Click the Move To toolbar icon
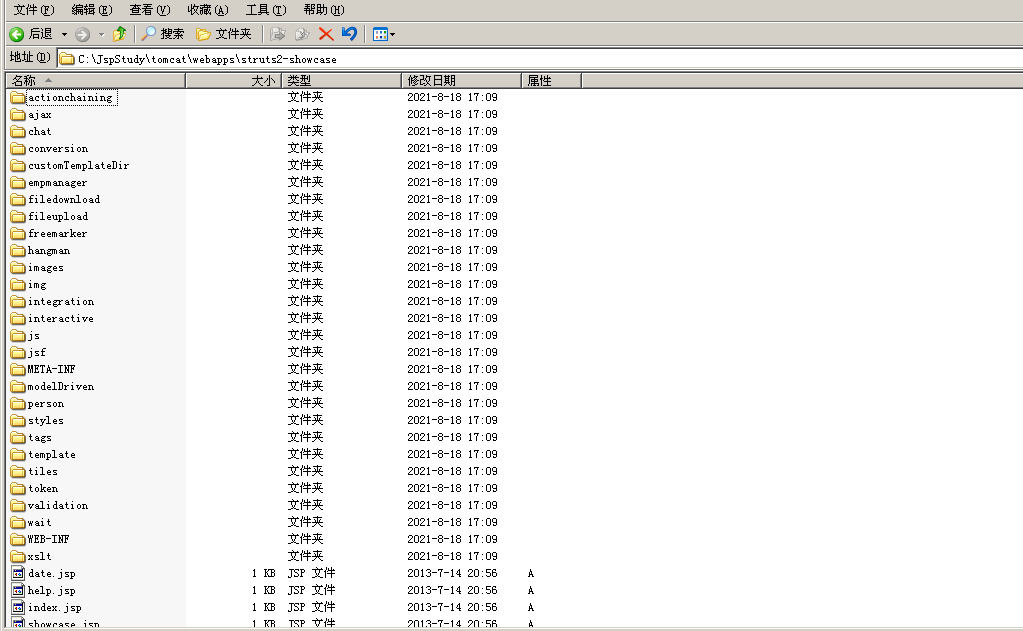This screenshot has width=1023, height=631. pyautogui.click(x=278, y=34)
